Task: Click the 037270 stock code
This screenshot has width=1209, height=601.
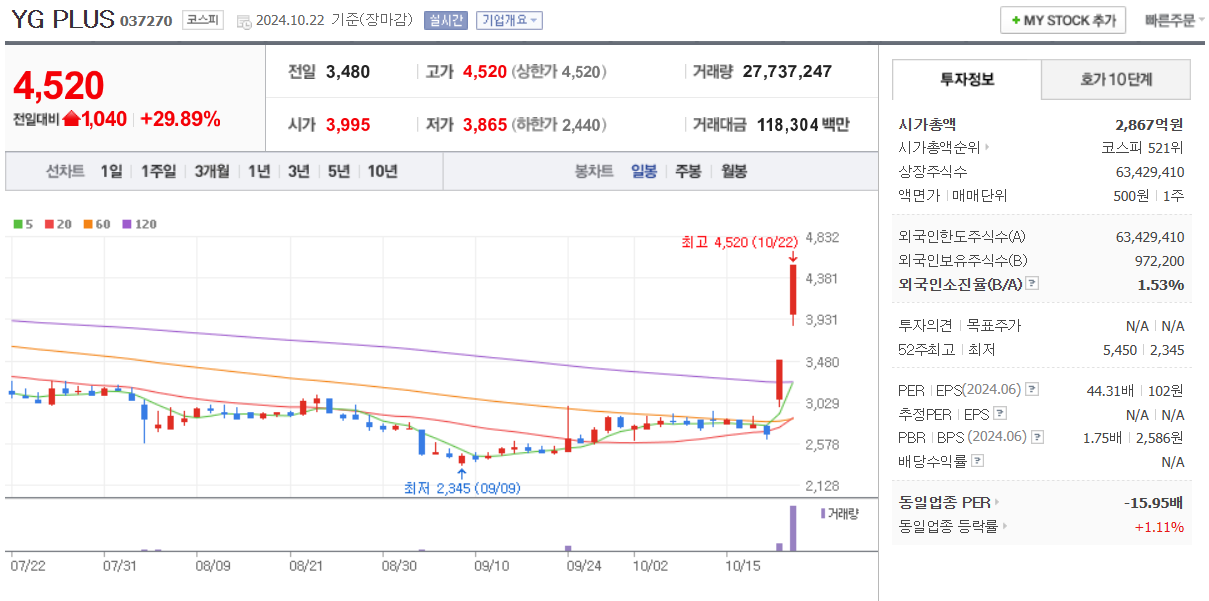Action: point(146,21)
